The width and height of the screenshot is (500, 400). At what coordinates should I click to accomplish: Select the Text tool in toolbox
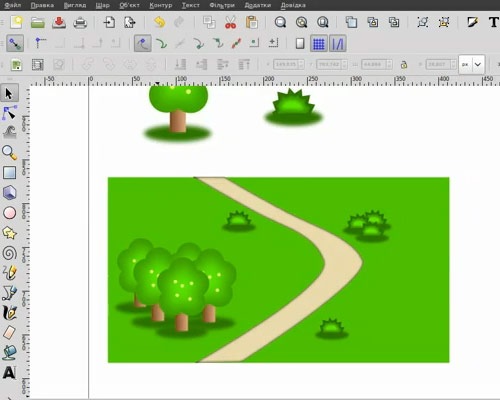(9, 373)
